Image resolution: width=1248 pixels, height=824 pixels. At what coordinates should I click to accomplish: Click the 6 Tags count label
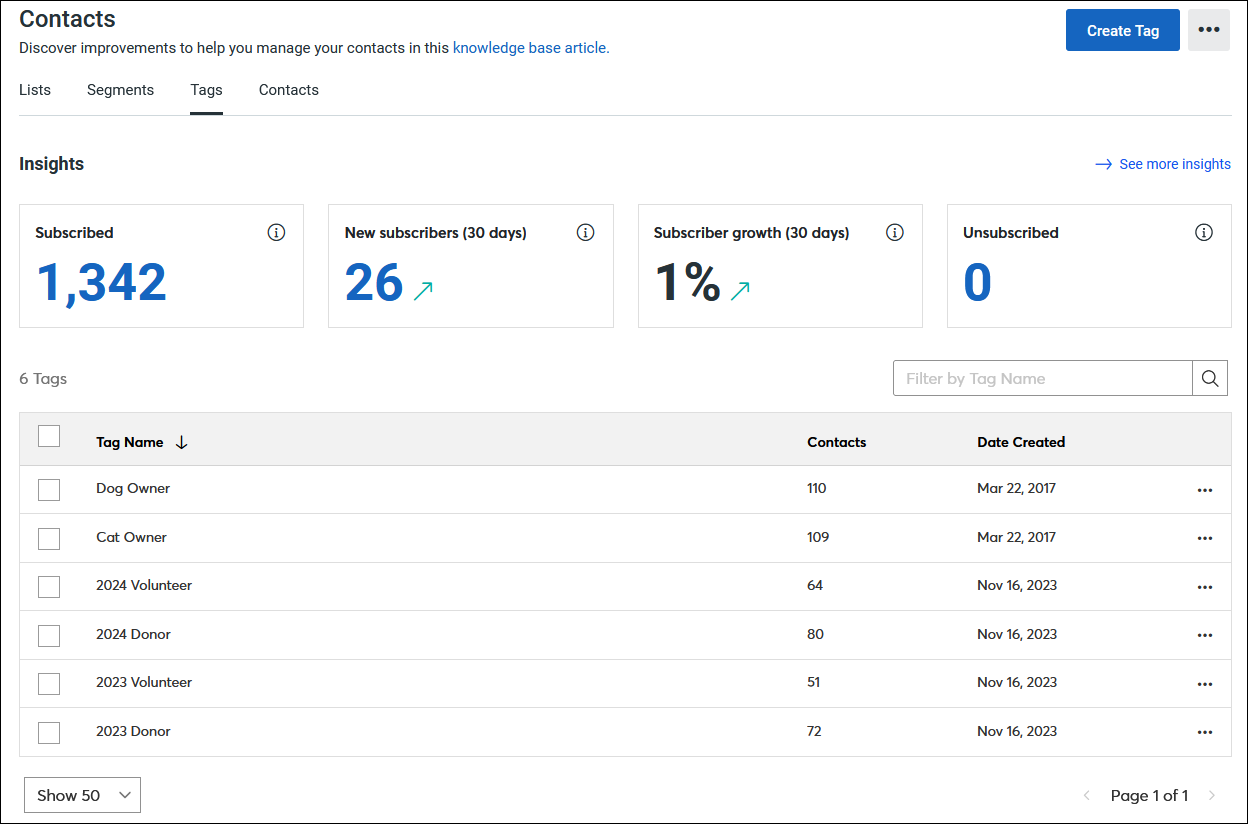click(43, 379)
